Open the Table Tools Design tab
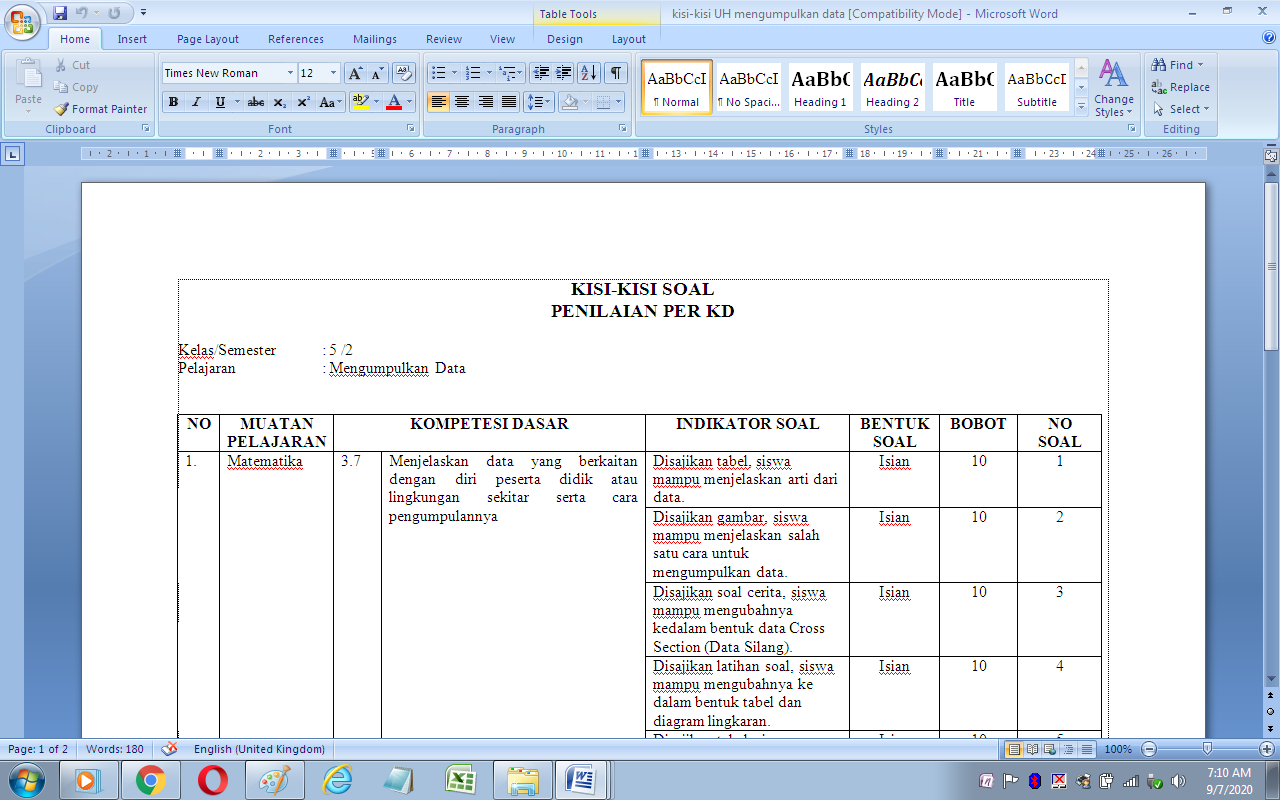Screen dimensions: 1280x800 [565, 39]
